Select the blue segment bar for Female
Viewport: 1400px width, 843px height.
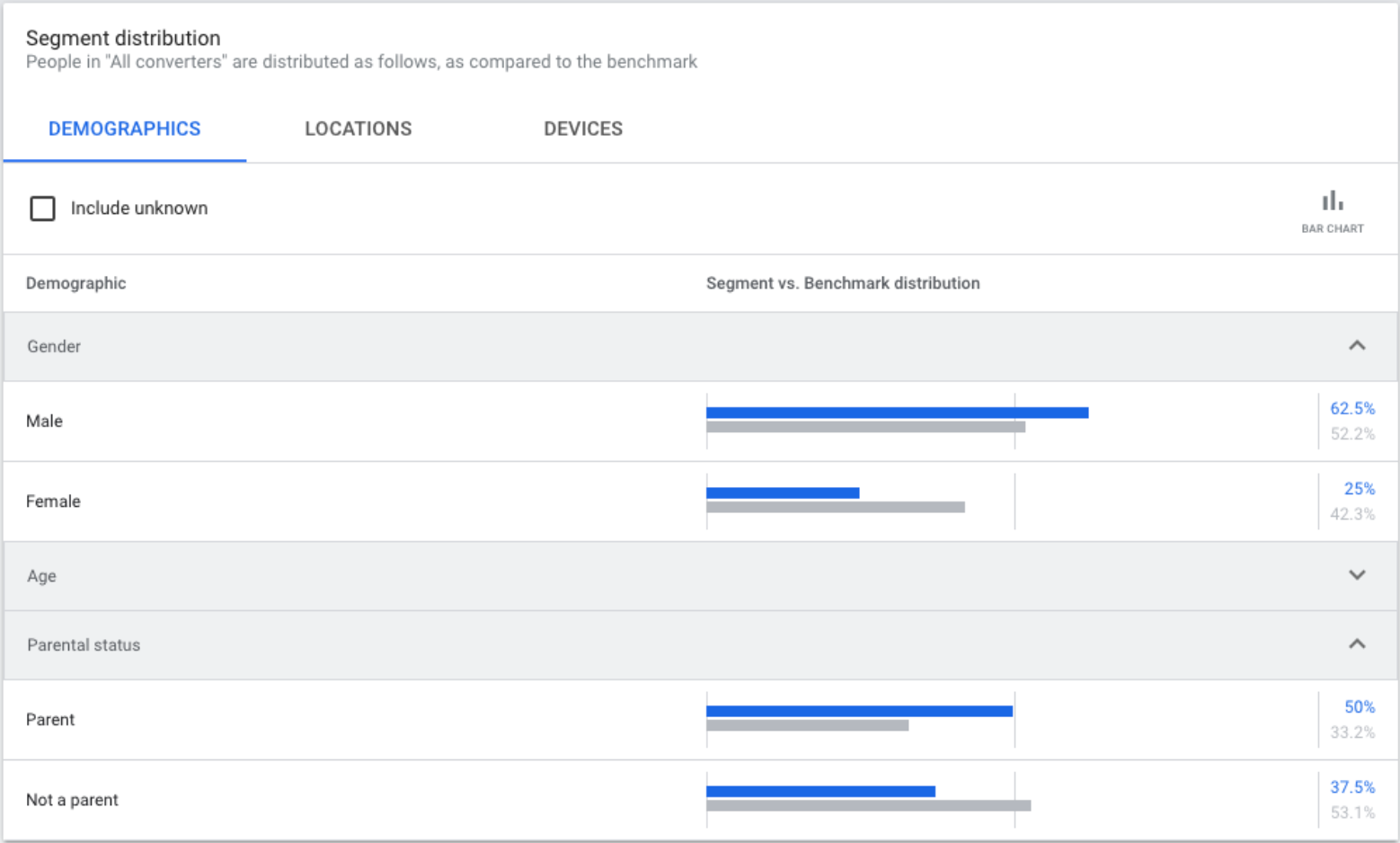click(783, 491)
